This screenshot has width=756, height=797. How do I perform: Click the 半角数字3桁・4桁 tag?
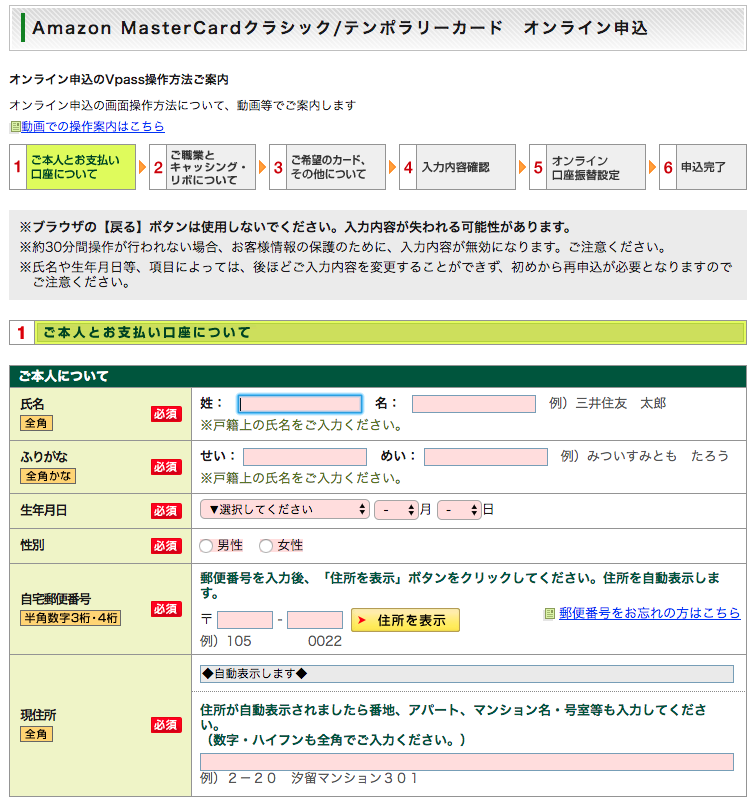click(71, 618)
